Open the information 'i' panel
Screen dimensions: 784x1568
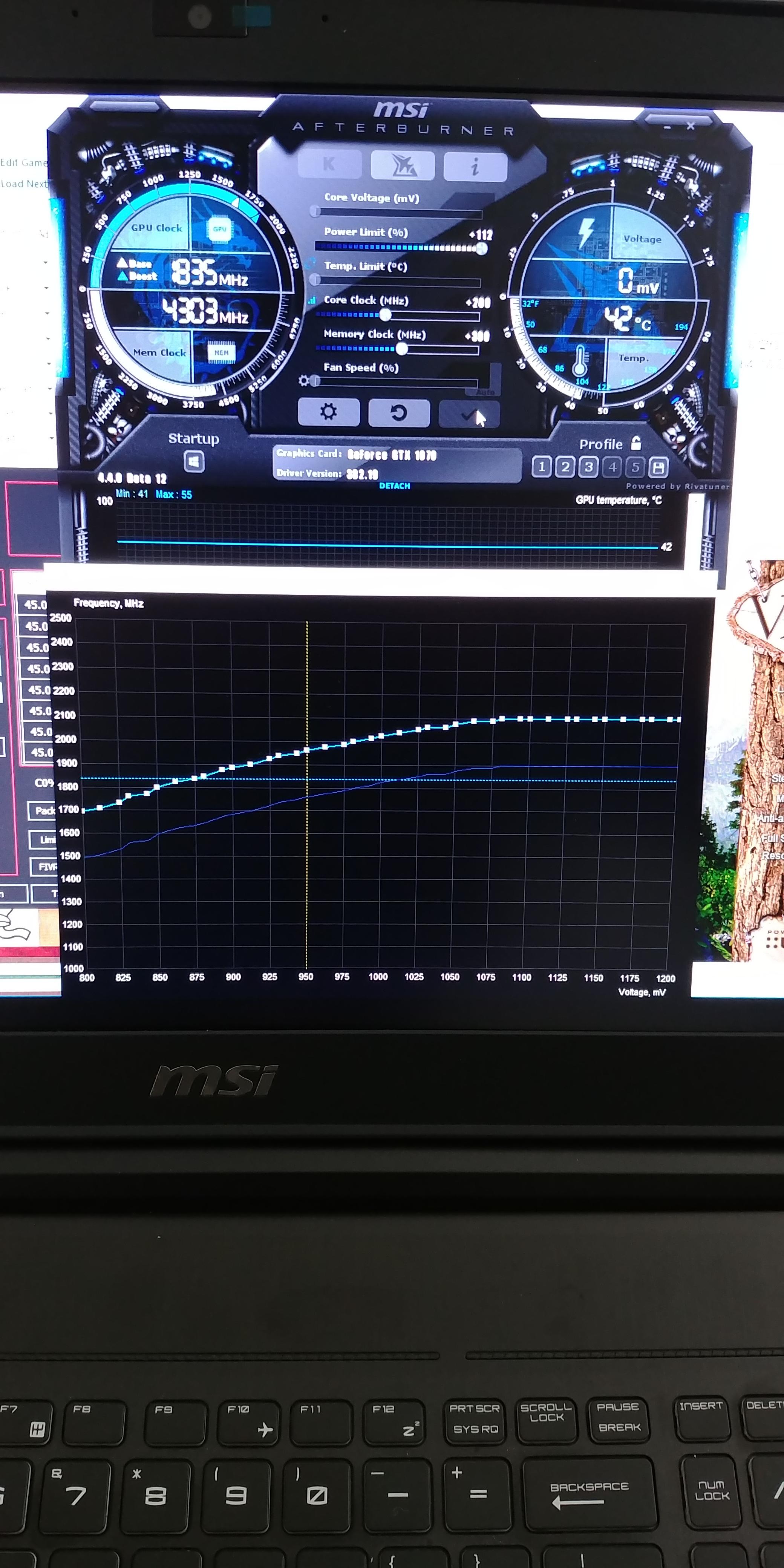pyautogui.click(x=475, y=166)
